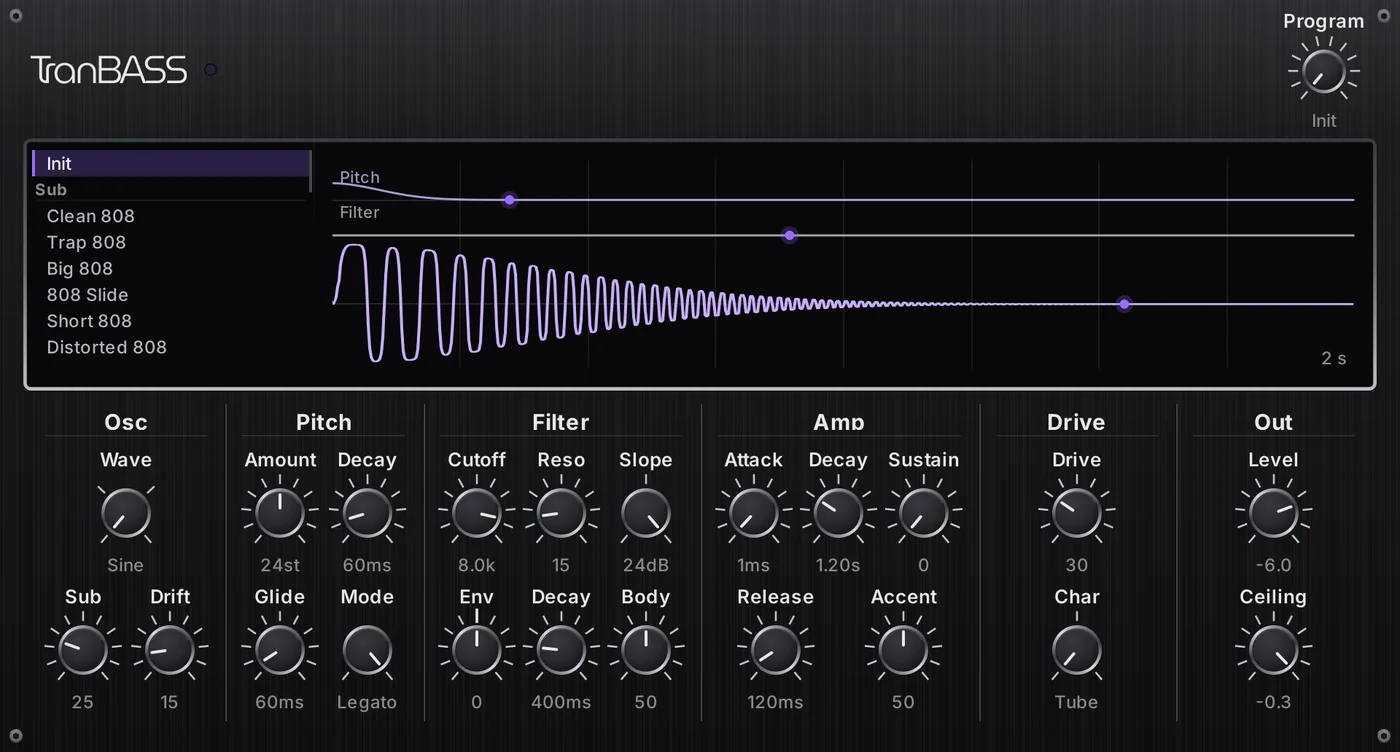The height and width of the screenshot is (752, 1400).
Task: Click the Pitch Decay knob
Action: pos(367,514)
